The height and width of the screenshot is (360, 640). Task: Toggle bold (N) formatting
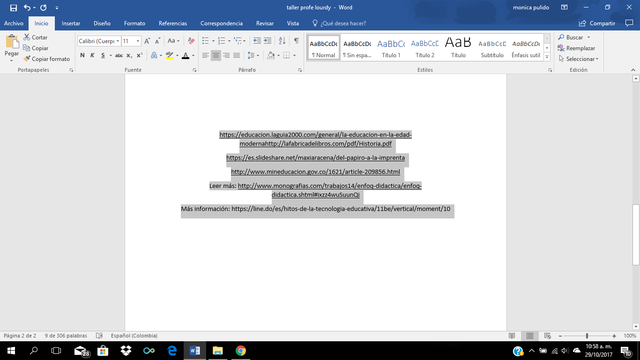tap(82, 56)
